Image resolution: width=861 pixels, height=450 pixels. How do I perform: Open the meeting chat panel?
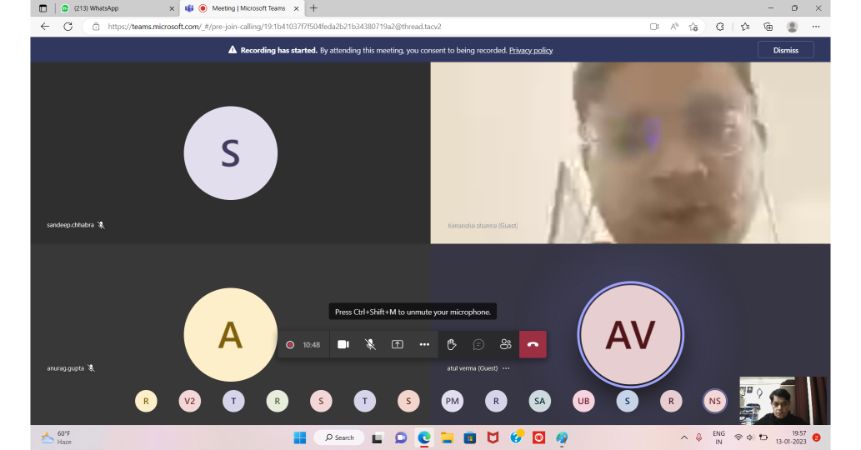coord(478,344)
